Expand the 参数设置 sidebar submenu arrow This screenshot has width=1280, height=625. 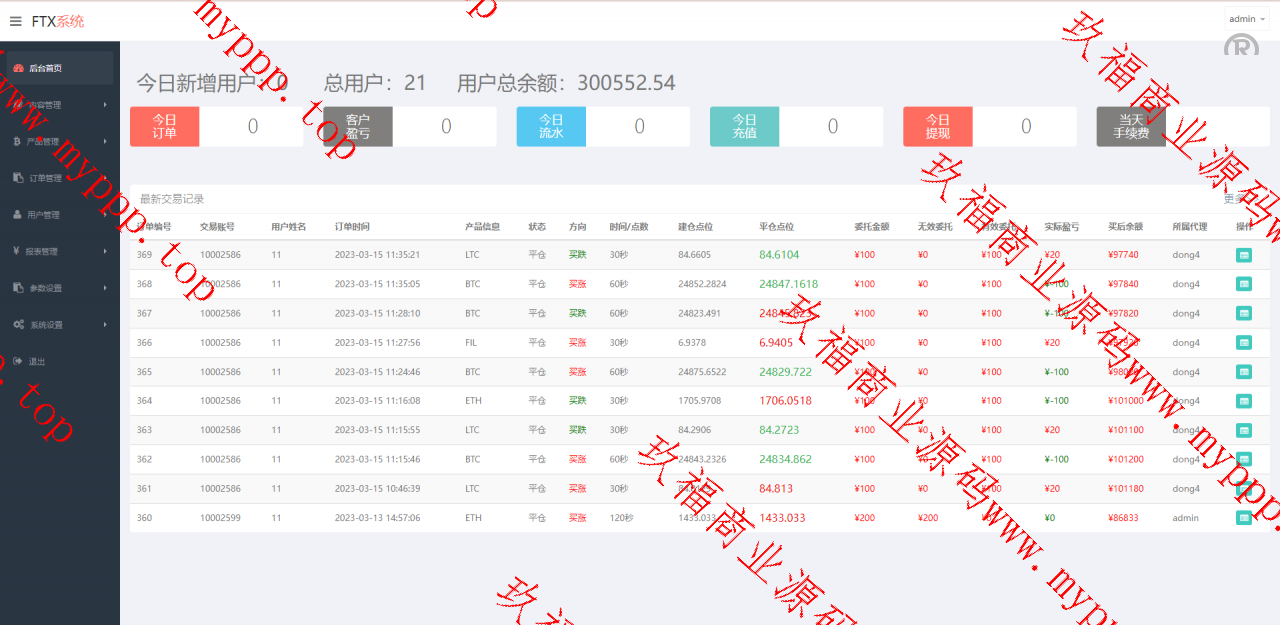point(105,288)
